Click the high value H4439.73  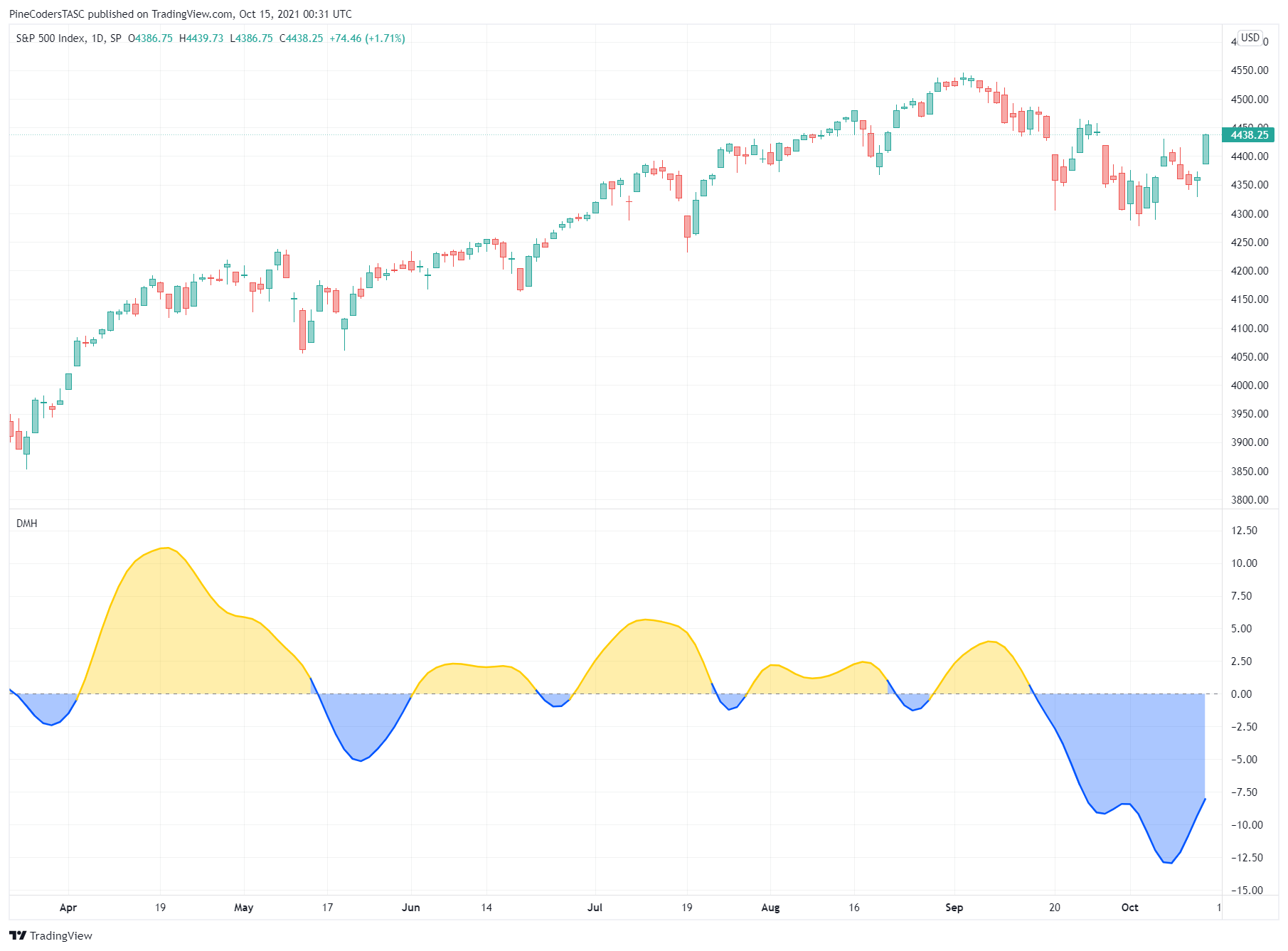click(x=201, y=38)
